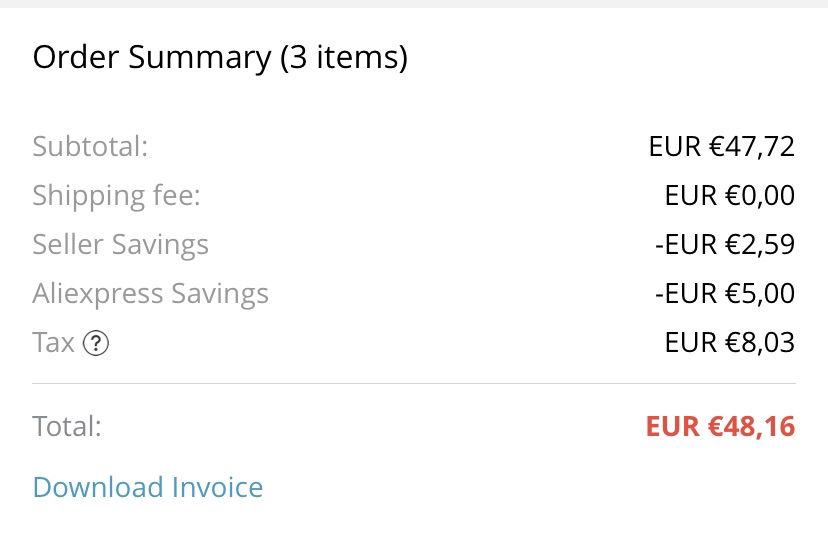This screenshot has height=539, width=828.
Task: Select the Subtotal label
Action: [90, 146]
